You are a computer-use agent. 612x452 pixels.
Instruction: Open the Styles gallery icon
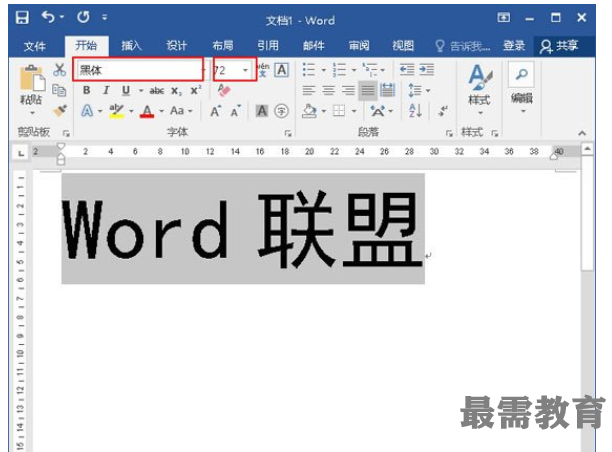point(480,78)
